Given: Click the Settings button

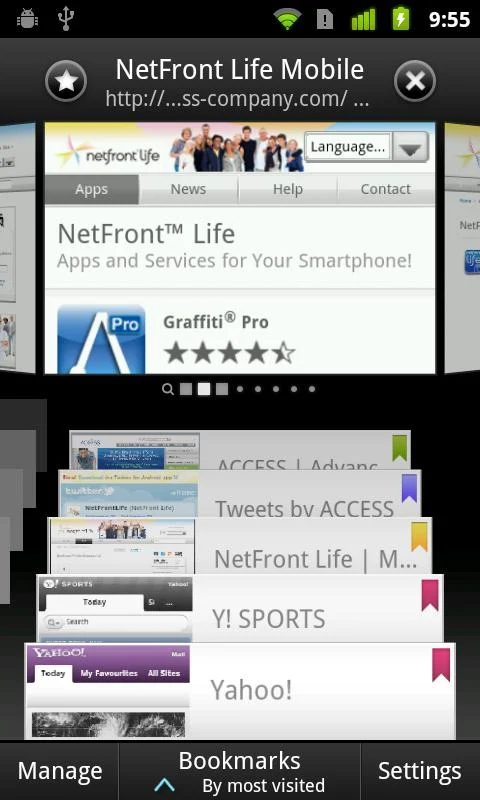Looking at the screenshot, I should (420, 771).
